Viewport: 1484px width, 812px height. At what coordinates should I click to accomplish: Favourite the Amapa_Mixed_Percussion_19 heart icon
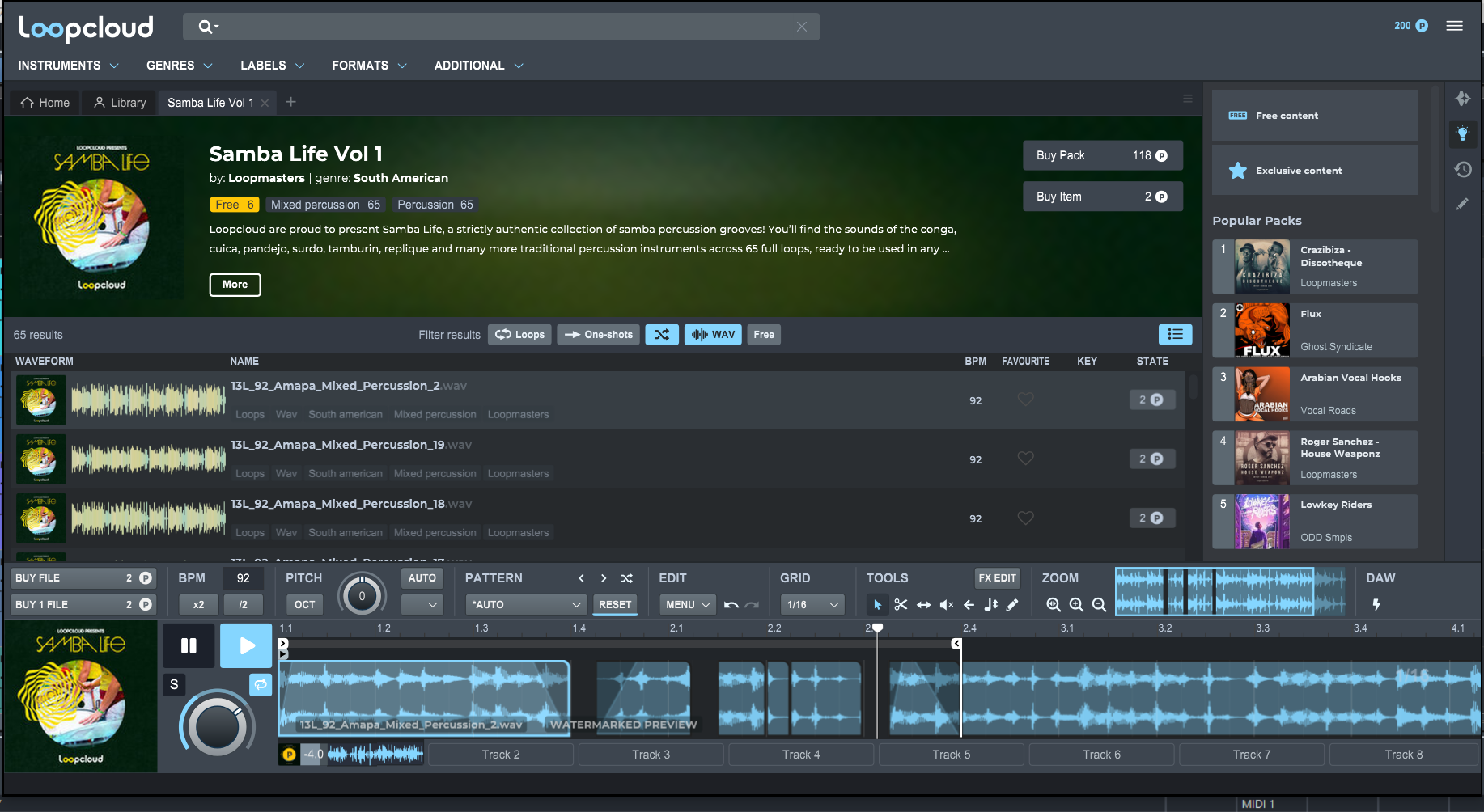tap(1025, 459)
